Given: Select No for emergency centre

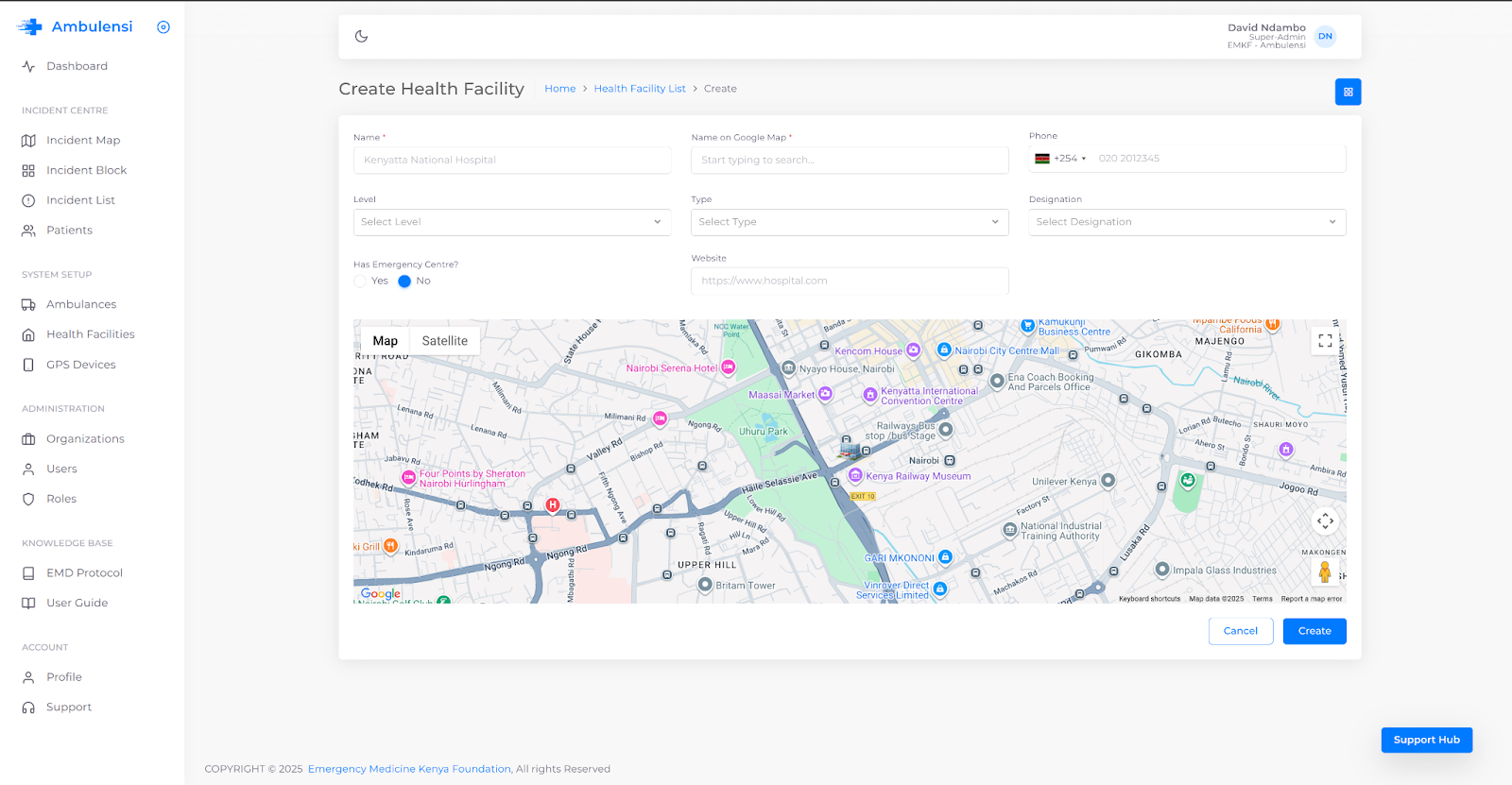Looking at the screenshot, I should tap(404, 282).
